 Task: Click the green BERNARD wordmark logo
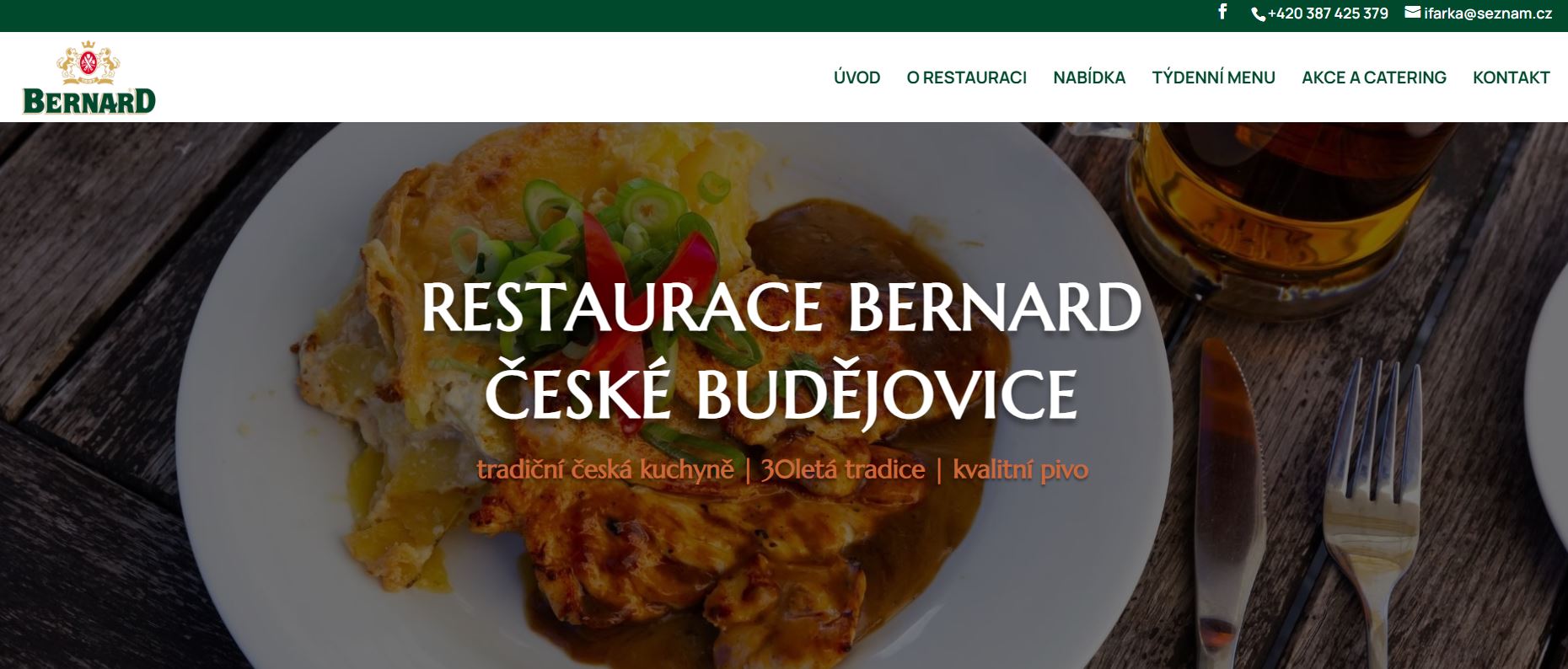(x=89, y=101)
